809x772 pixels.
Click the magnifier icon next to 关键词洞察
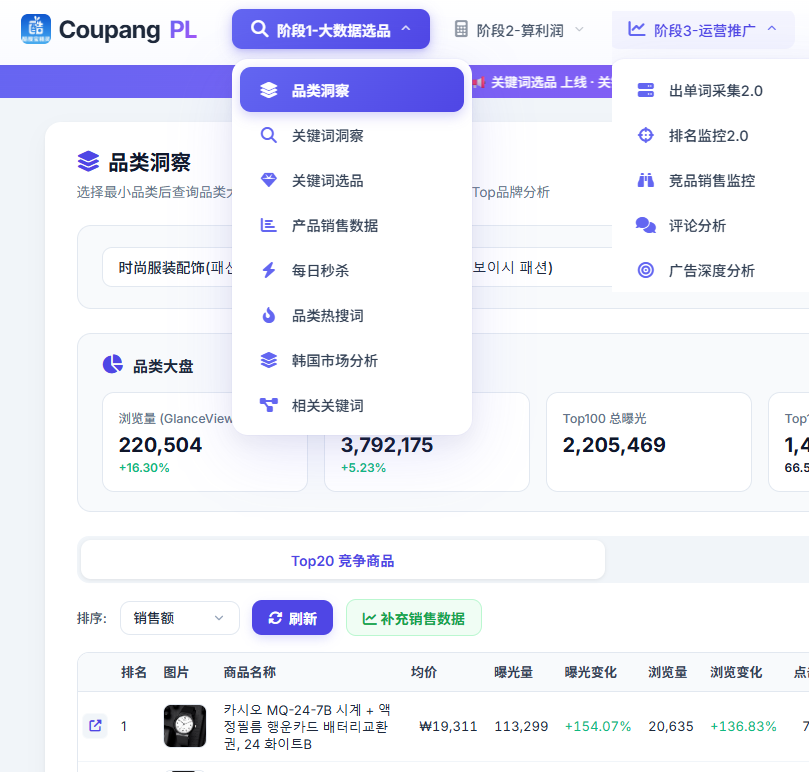coord(269,135)
